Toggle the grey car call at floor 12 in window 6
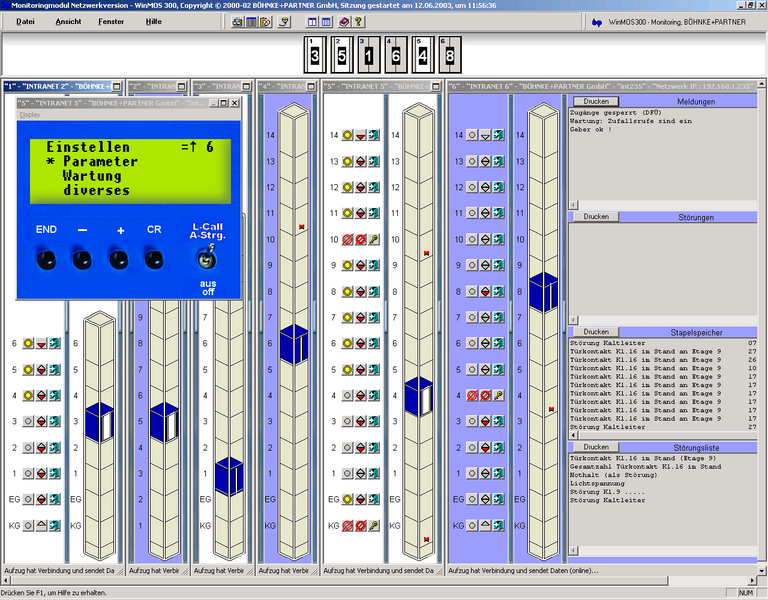 [471, 187]
